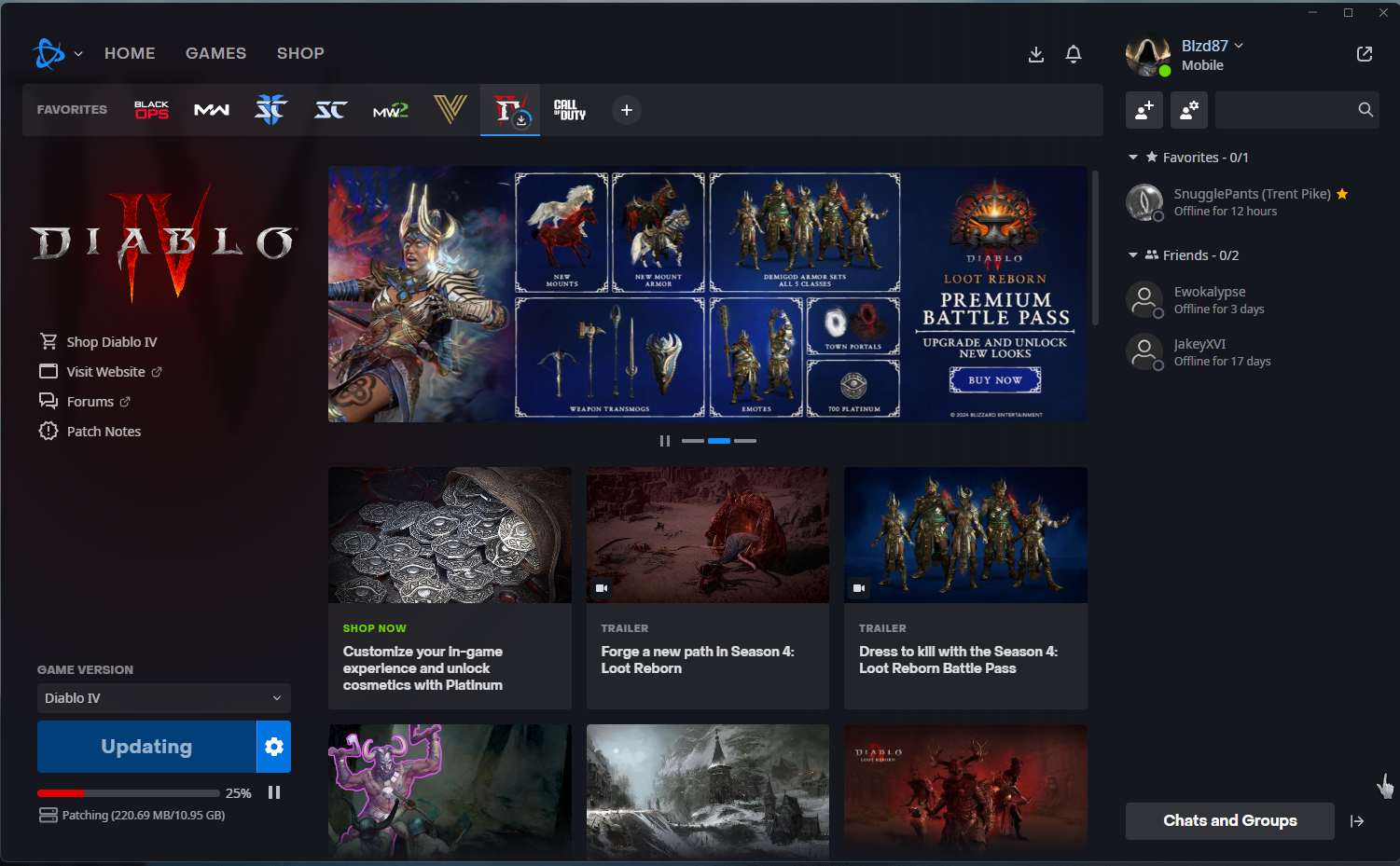Image resolution: width=1400 pixels, height=866 pixels.
Task: Open the downloads icon in header
Action: point(1035,54)
